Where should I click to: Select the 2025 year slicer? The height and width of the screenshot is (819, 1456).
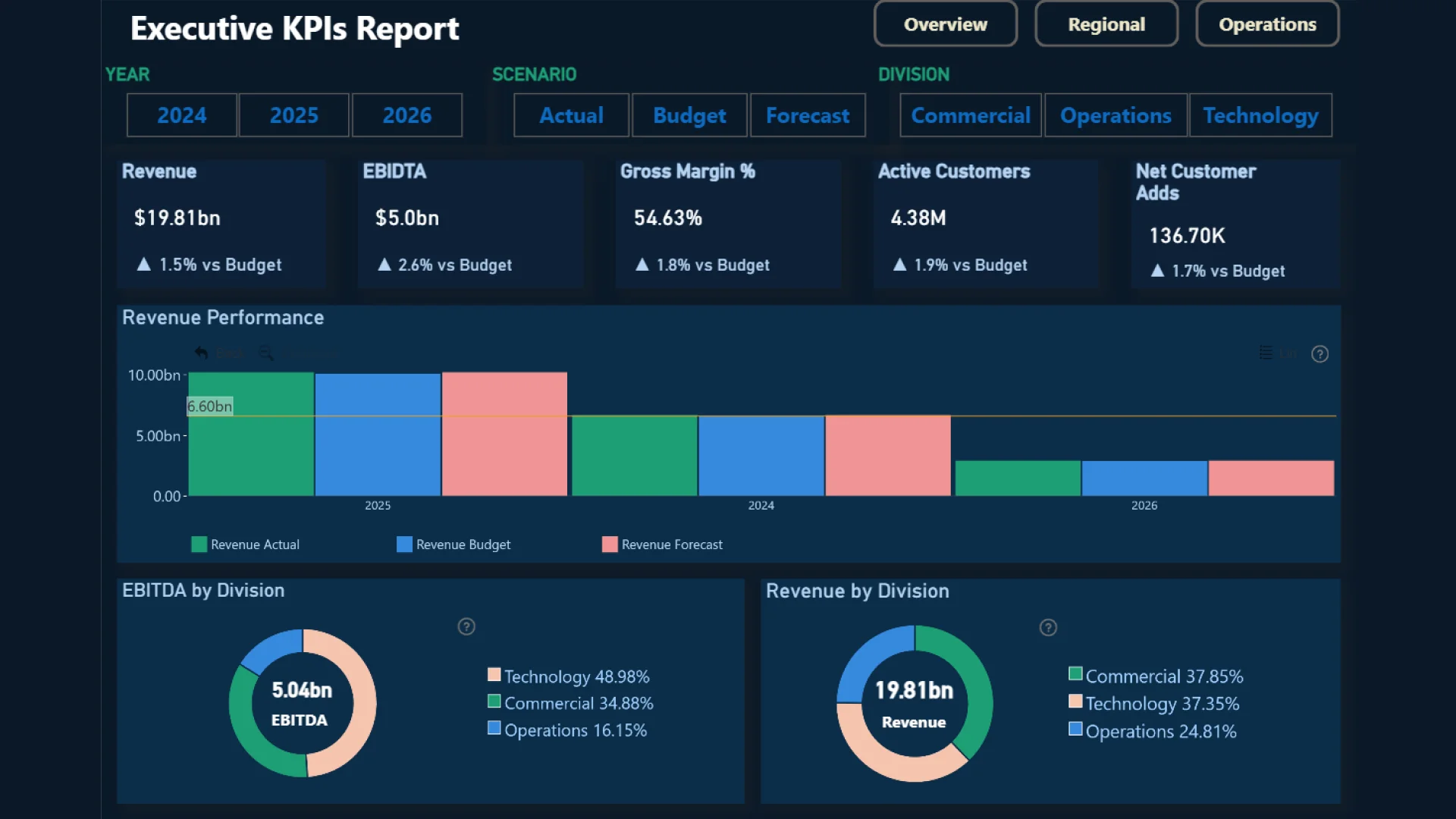coord(294,115)
